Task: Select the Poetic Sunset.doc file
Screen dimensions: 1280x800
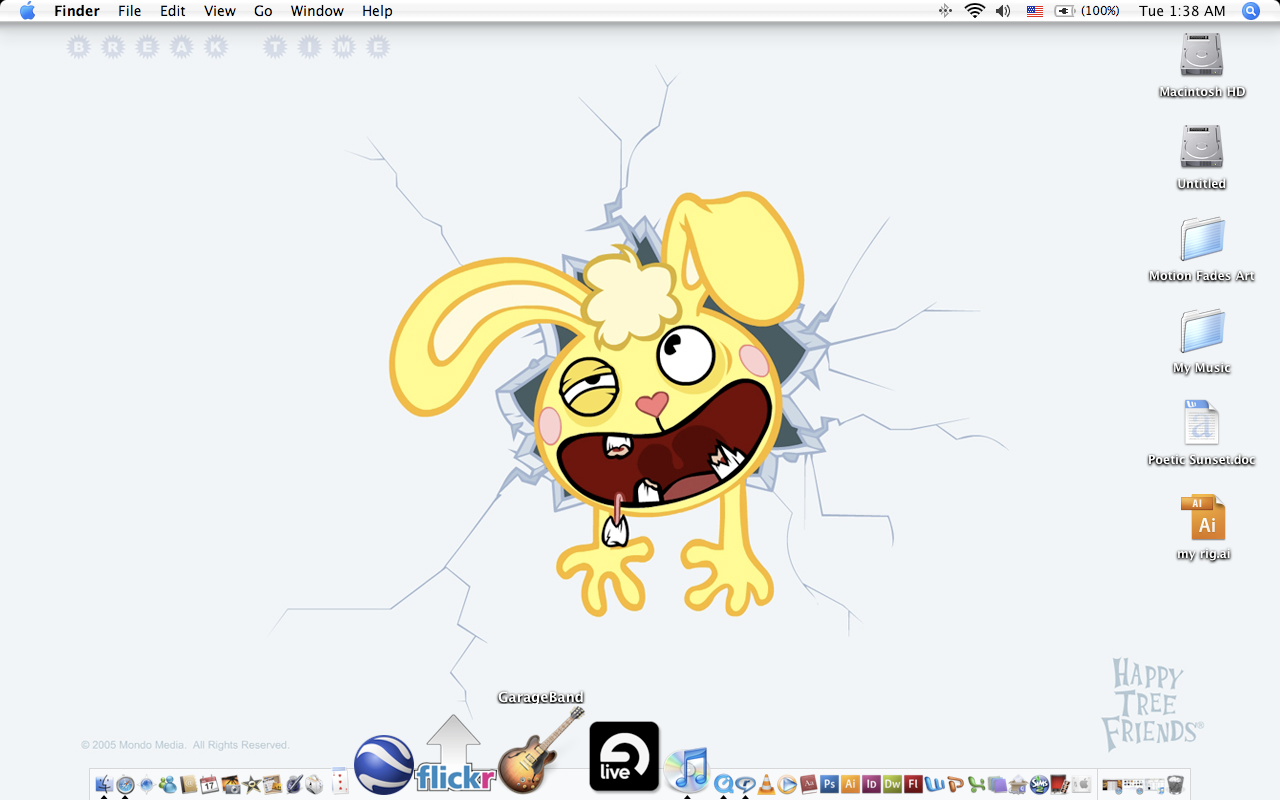Action: click(x=1201, y=424)
